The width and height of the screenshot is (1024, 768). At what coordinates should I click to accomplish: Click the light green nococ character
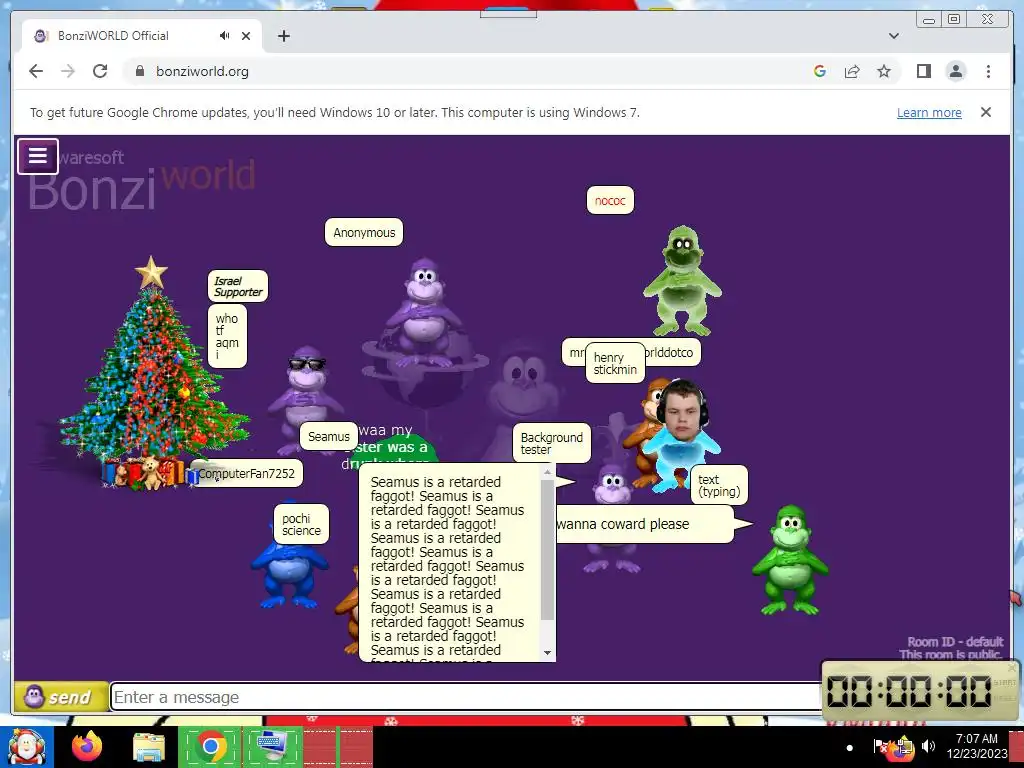[682, 281]
